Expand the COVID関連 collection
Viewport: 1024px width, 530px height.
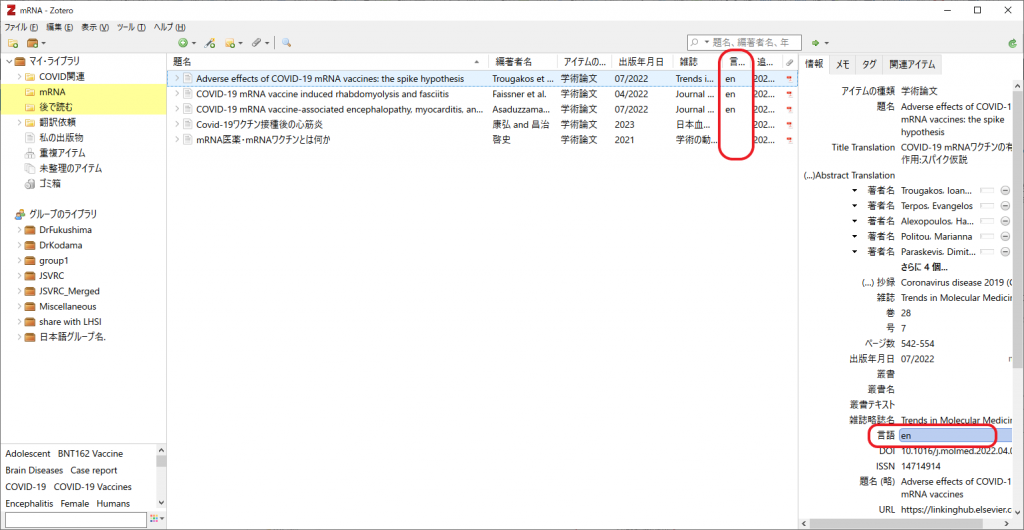[20, 77]
